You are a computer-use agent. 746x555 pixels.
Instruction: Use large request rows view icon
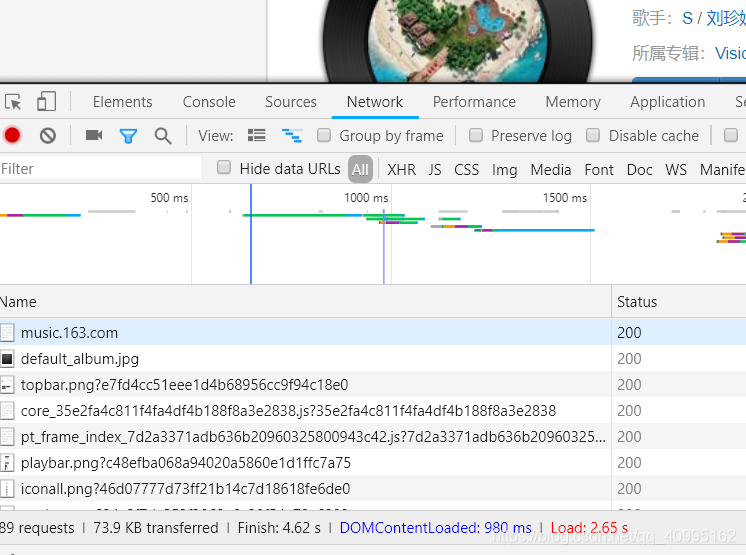pos(256,136)
